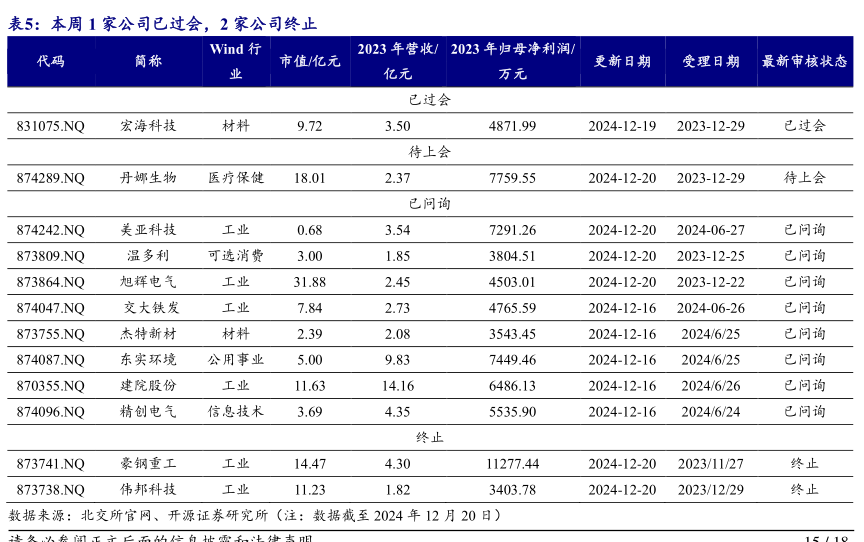Click the '更新日期' column header
The width and height of the screenshot is (864, 542).
point(622,61)
